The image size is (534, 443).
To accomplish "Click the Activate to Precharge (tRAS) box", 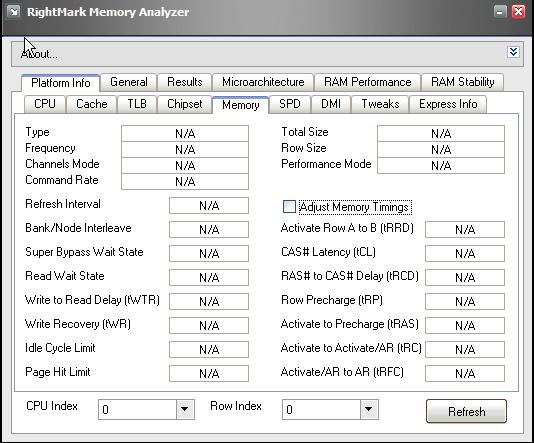I will click(465, 326).
